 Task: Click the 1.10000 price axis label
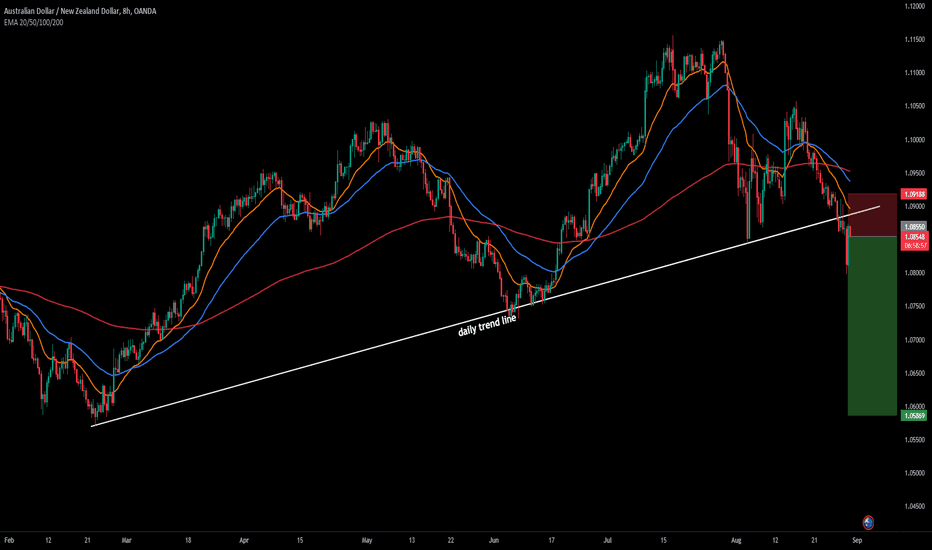pos(915,140)
